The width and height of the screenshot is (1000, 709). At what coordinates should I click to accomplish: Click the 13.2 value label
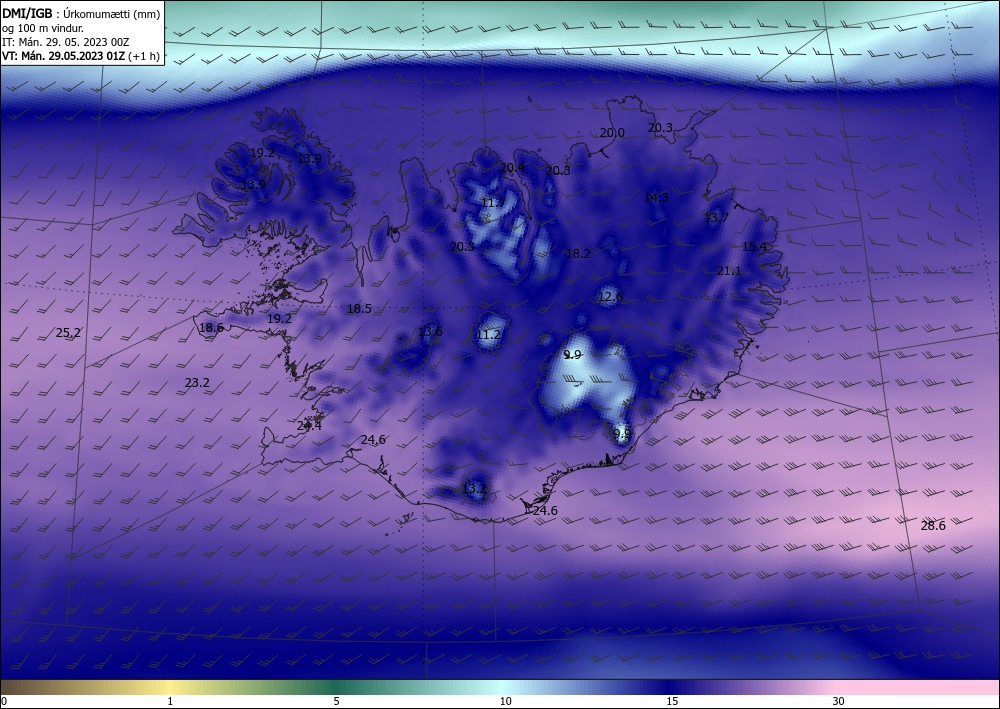(474, 489)
